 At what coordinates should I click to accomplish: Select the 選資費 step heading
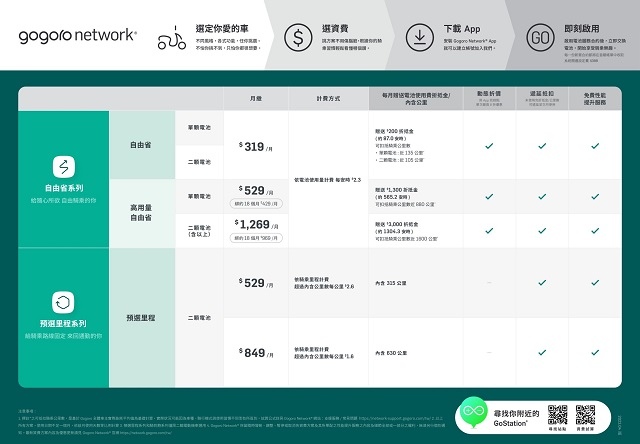pos(335,29)
